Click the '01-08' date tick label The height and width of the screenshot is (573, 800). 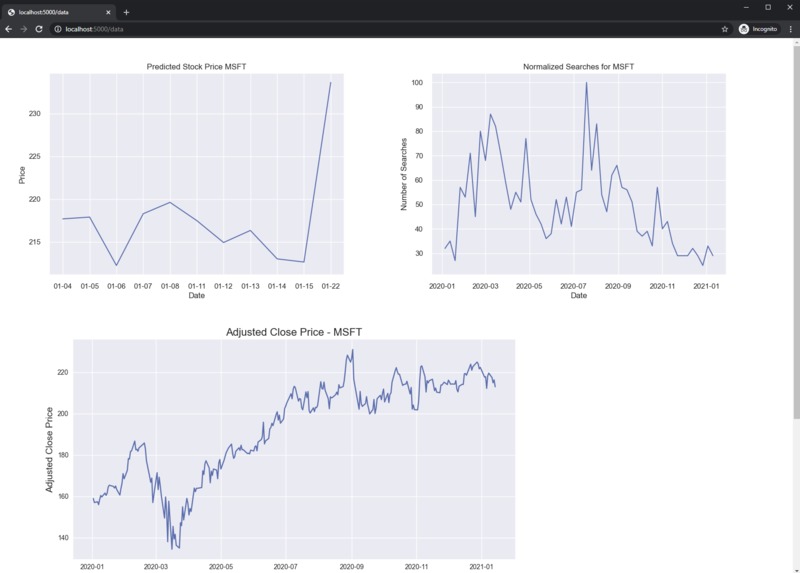coord(170,286)
